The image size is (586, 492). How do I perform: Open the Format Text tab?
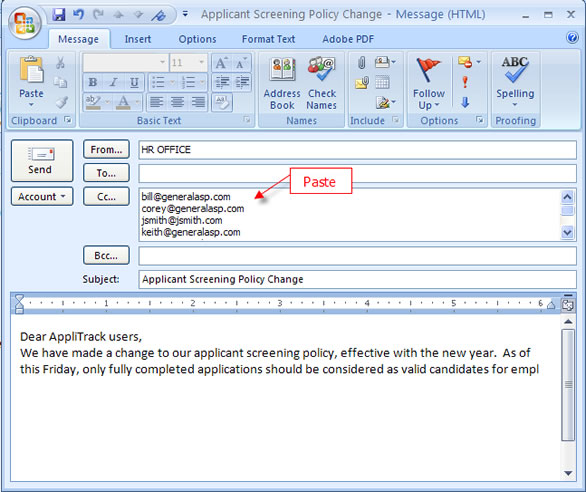point(268,39)
